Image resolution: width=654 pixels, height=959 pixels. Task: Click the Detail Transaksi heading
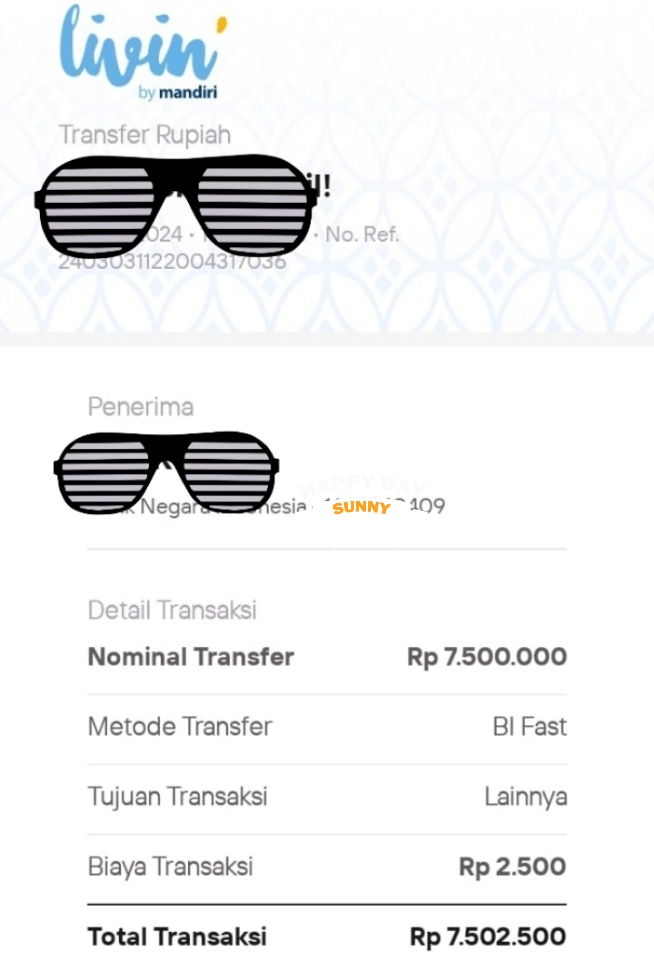coord(172,610)
